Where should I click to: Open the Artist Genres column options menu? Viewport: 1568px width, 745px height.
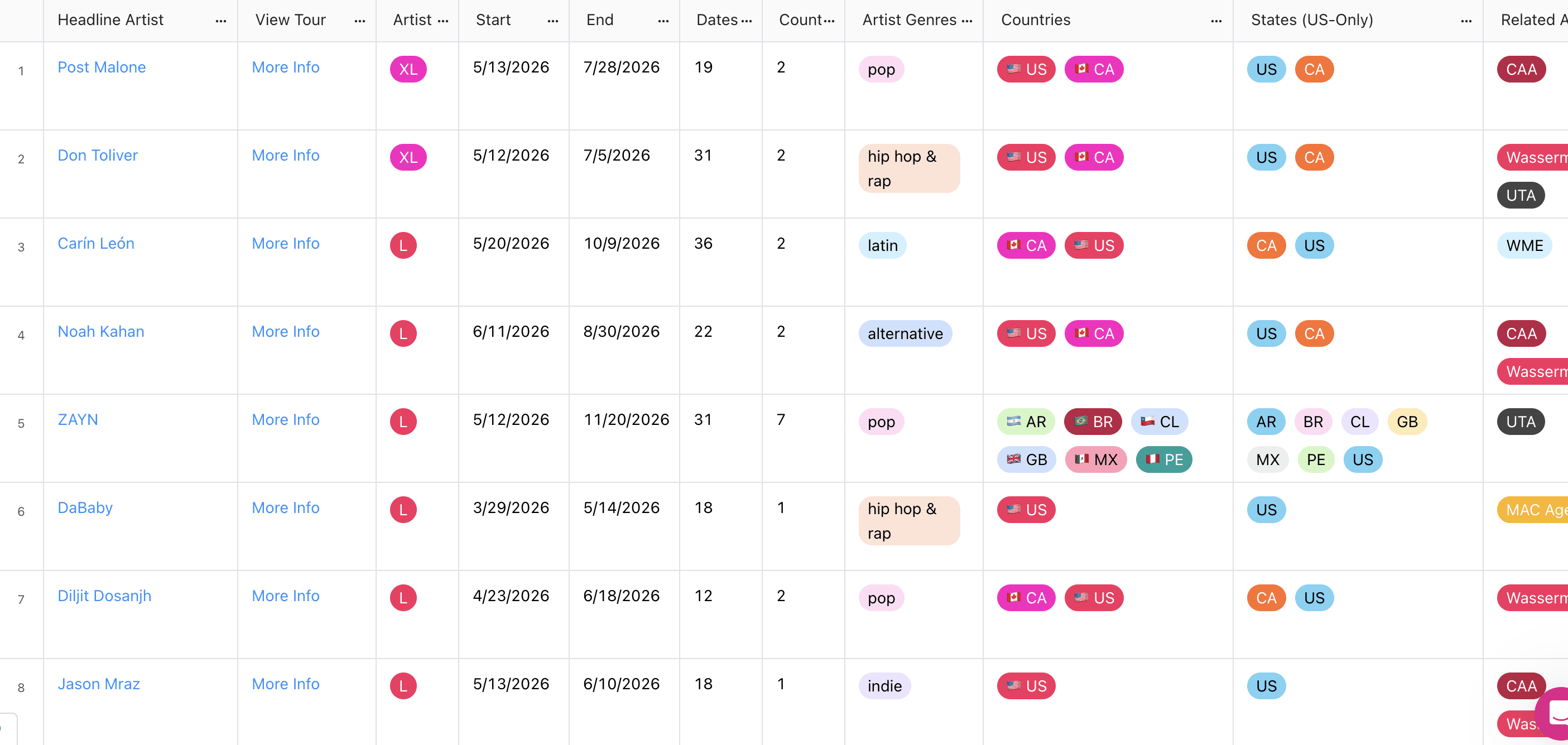click(x=966, y=21)
